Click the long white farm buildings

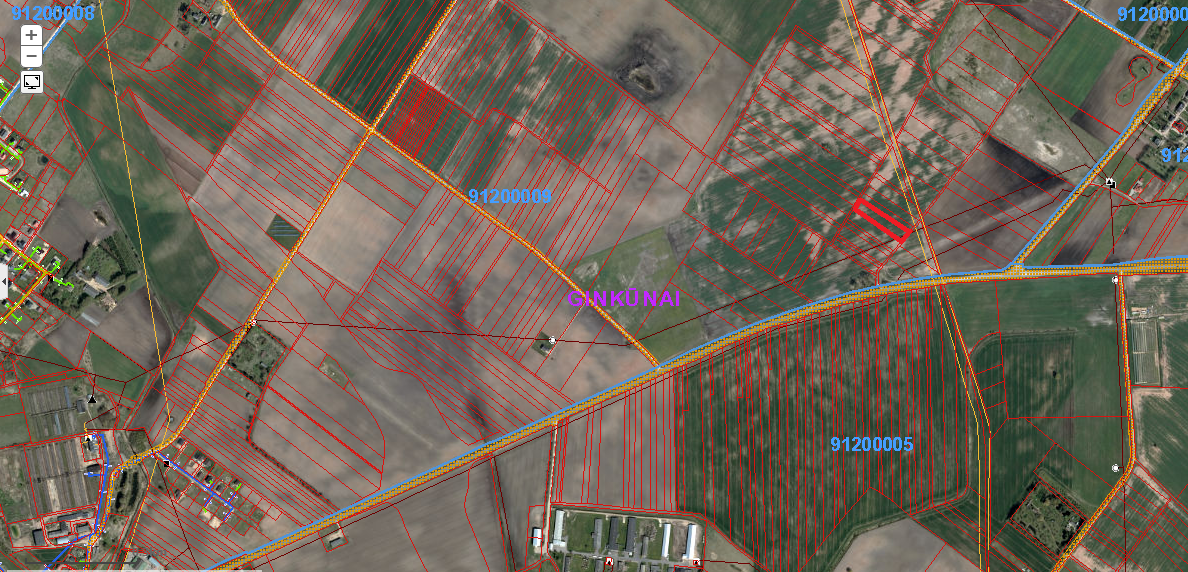point(628,539)
